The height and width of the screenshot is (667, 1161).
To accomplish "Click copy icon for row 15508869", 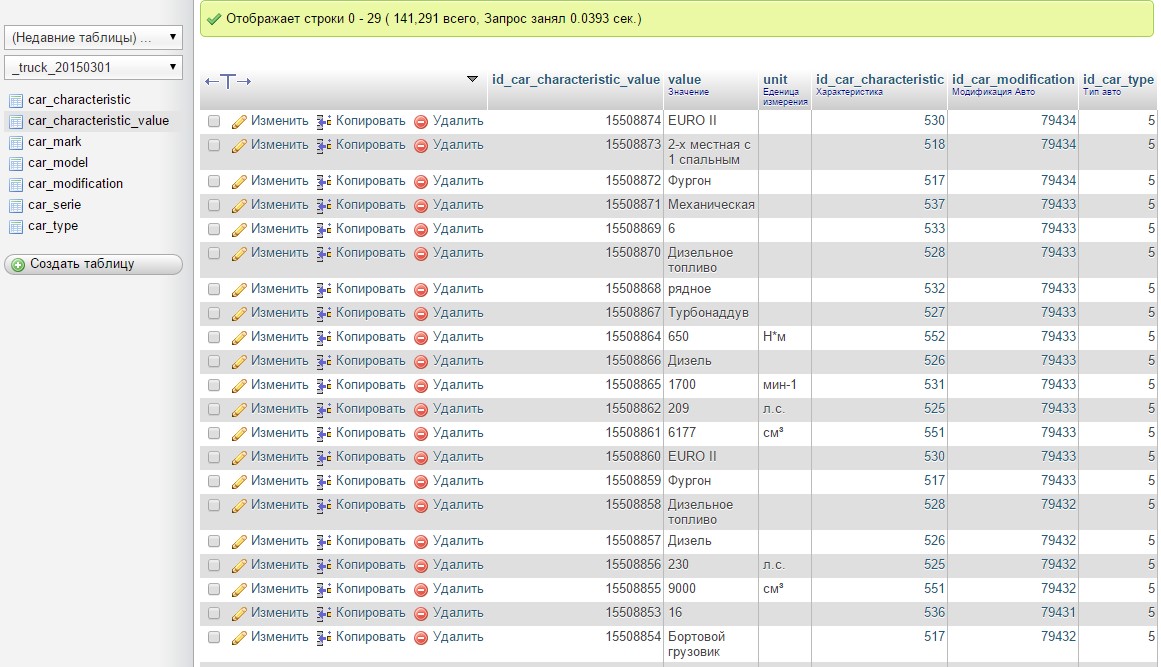I will (324, 229).
